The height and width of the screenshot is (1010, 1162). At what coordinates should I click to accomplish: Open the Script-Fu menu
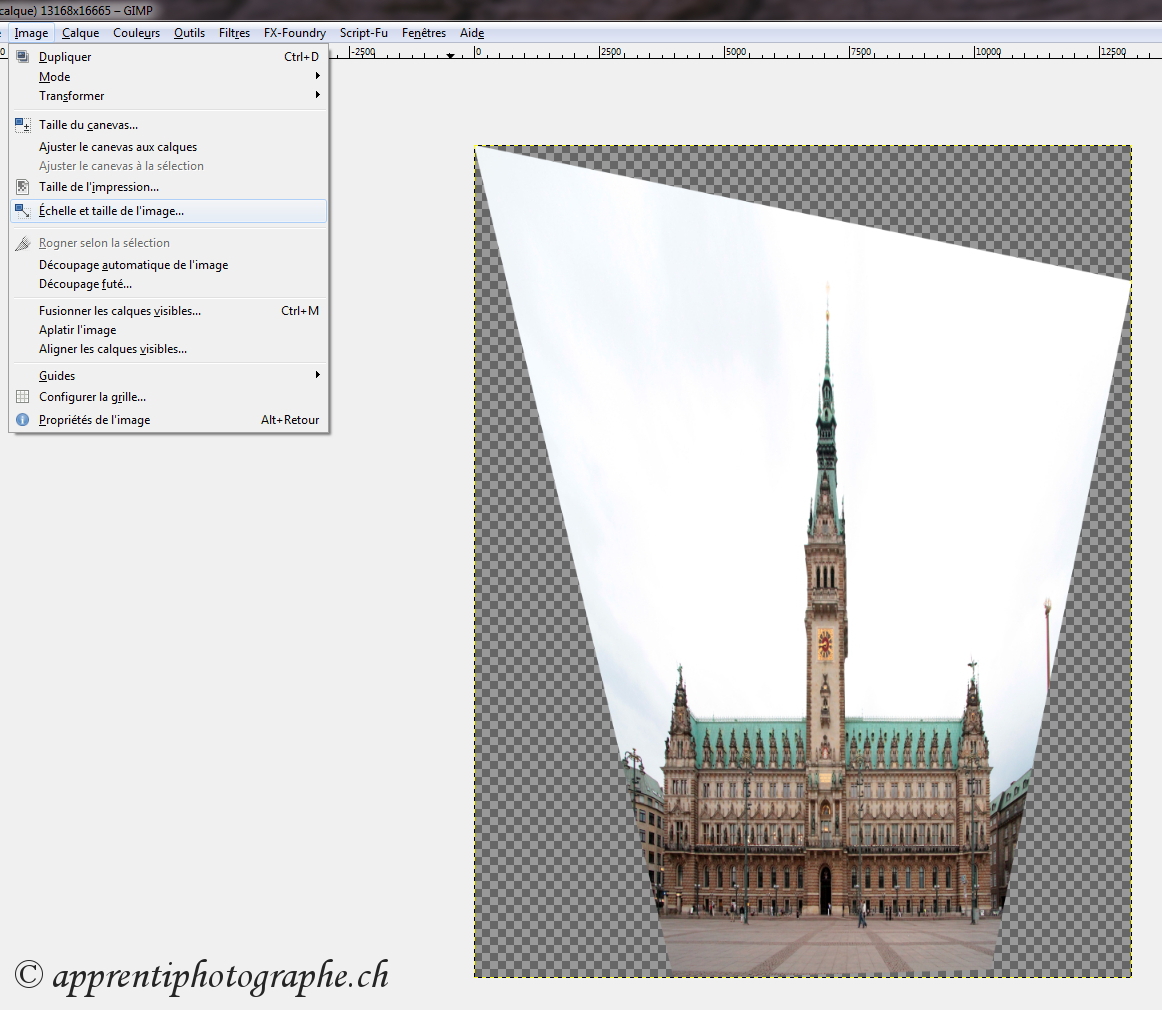(363, 33)
